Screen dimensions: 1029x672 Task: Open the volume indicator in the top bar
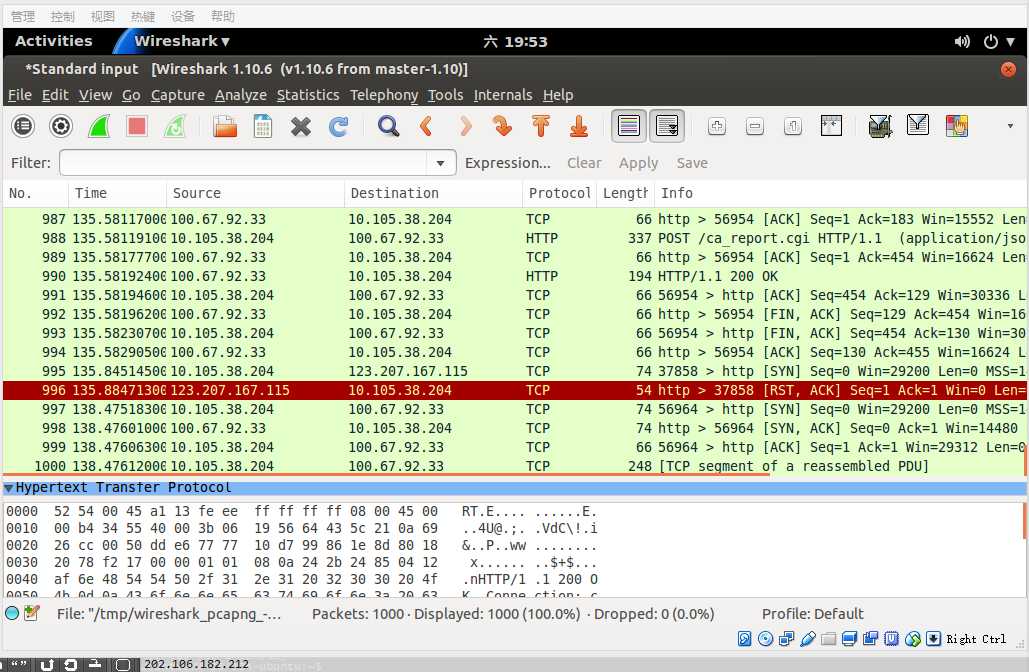click(x=962, y=42)
